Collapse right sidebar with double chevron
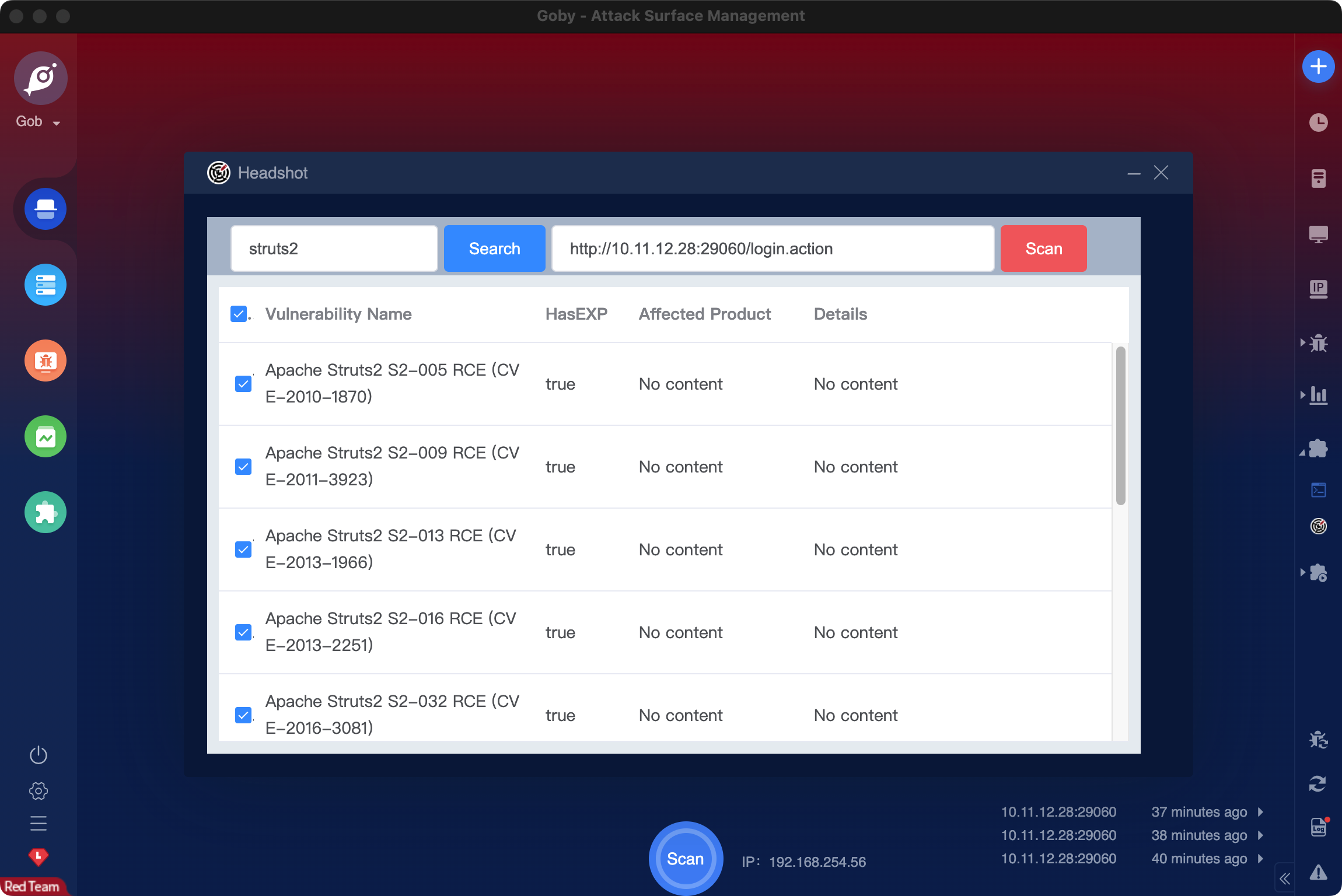 click(x=1284, y=879)
